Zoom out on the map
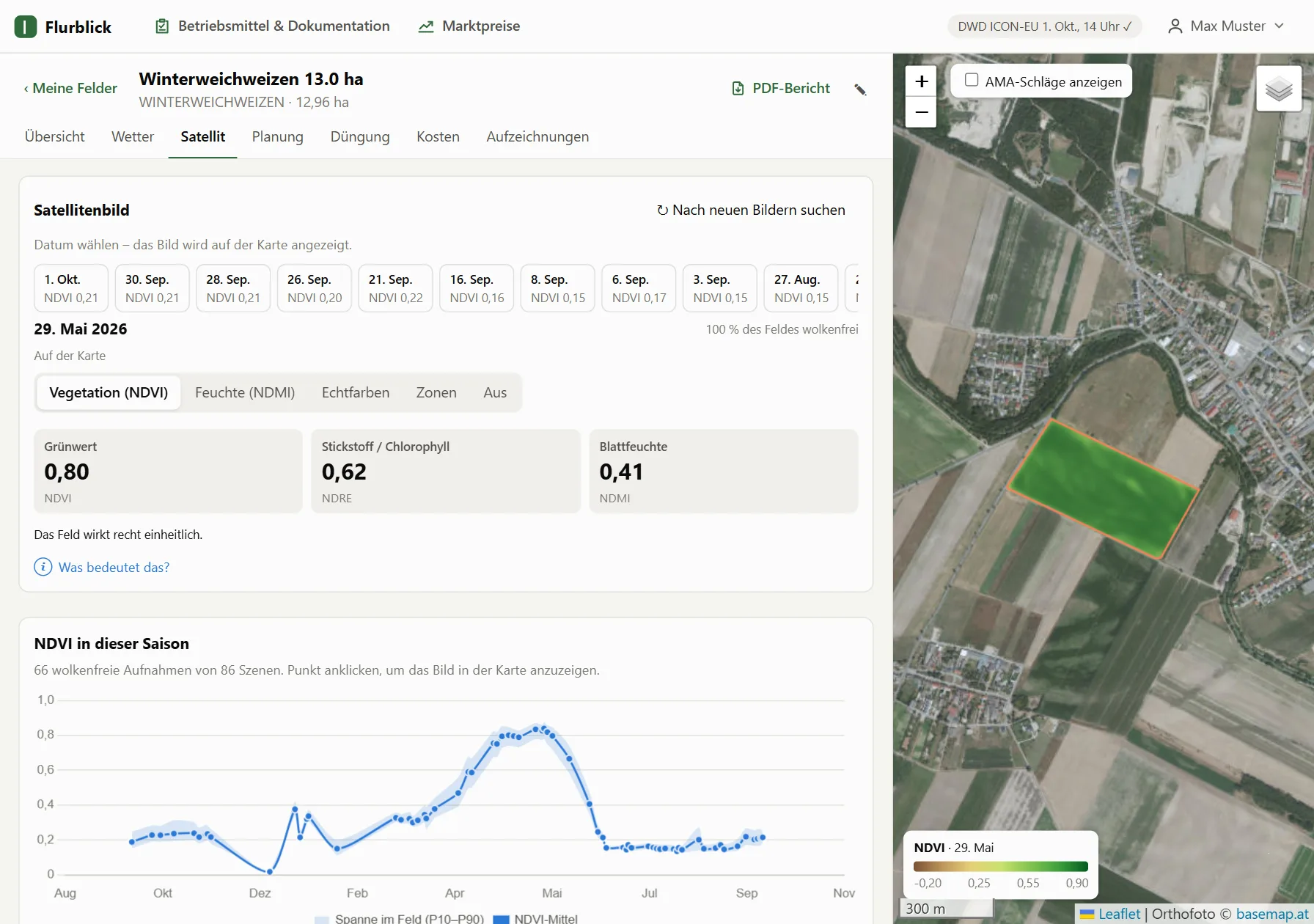 (x=921, y=112)
